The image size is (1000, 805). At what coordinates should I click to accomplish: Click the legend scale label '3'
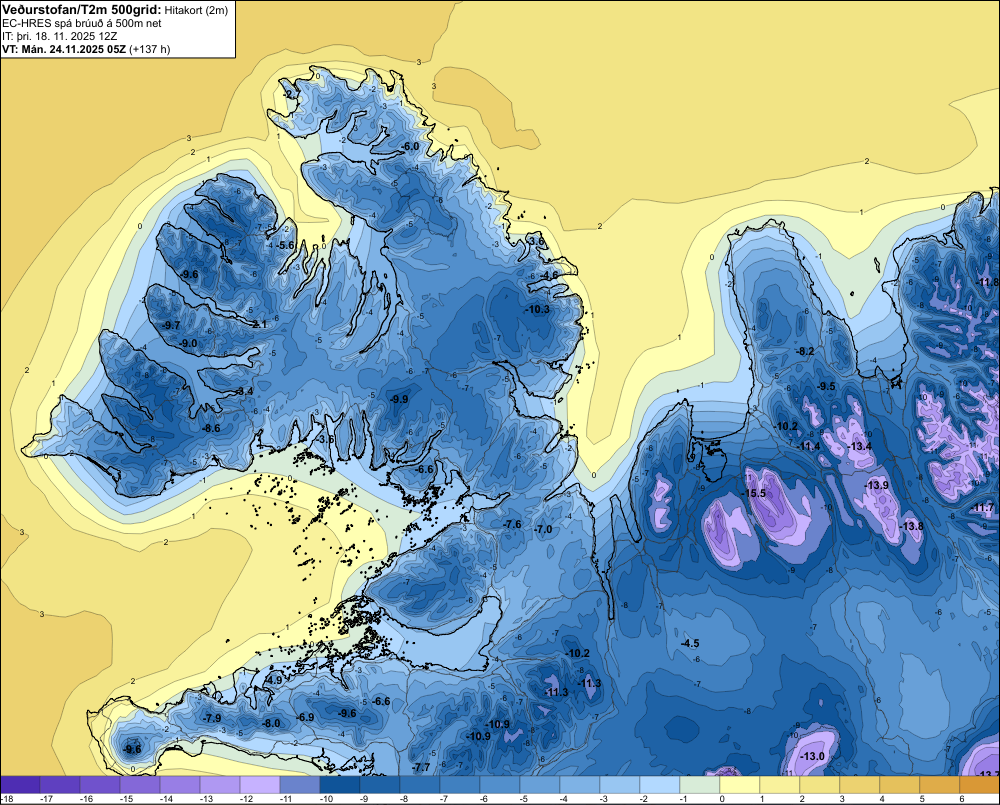(x=842, y=799)
